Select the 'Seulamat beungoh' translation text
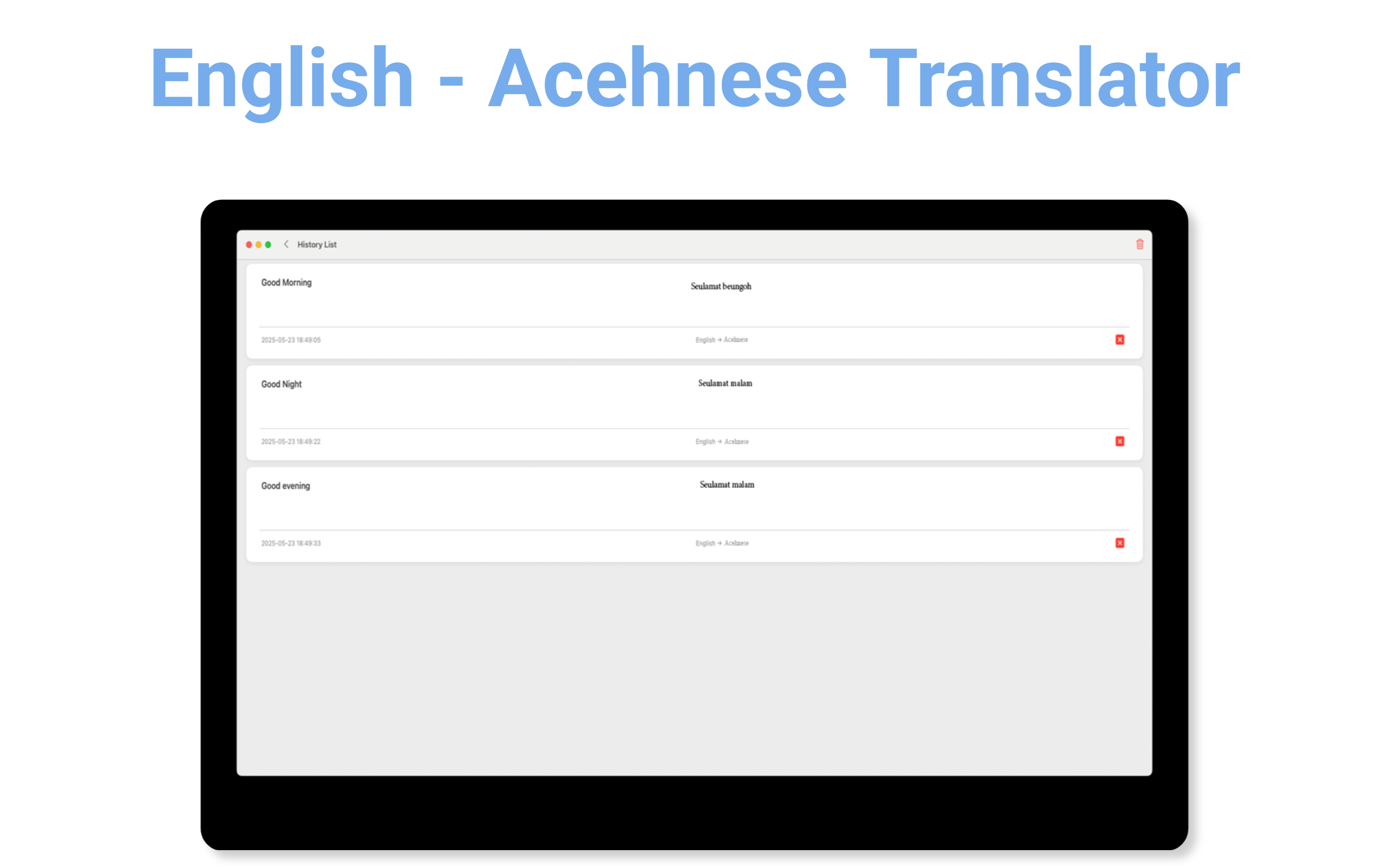This screenshot has width=1389, height=868. (x=721, y=286)
